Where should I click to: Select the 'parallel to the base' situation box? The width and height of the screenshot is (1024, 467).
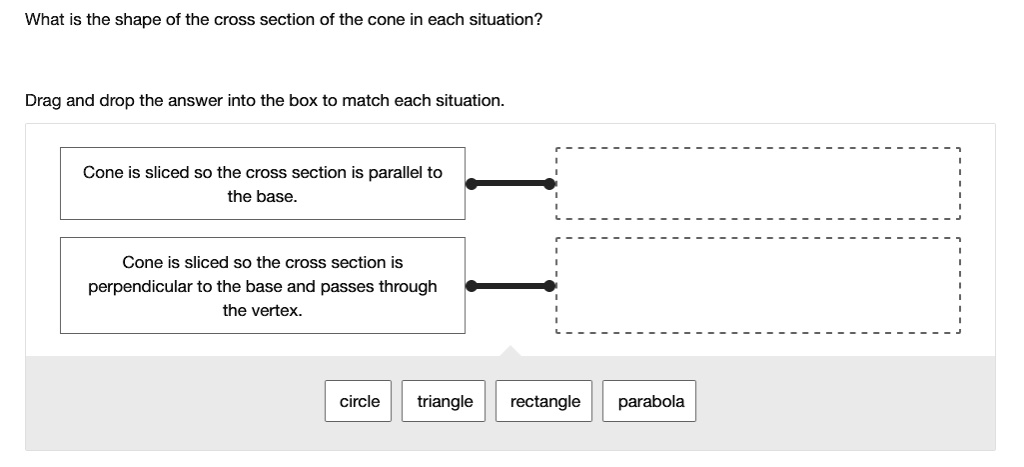263,184
